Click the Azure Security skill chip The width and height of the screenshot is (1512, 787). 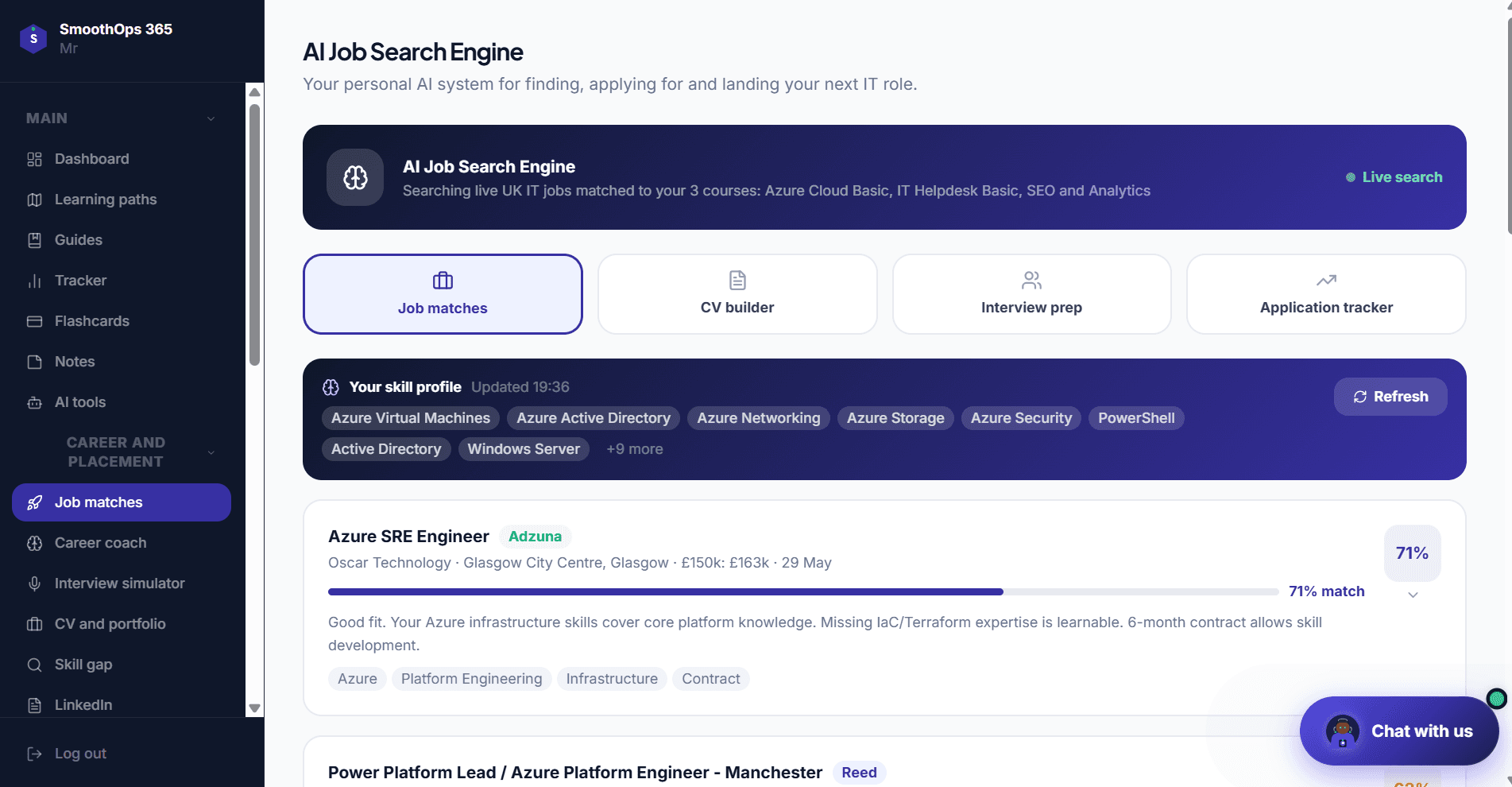click(1021, 418)
